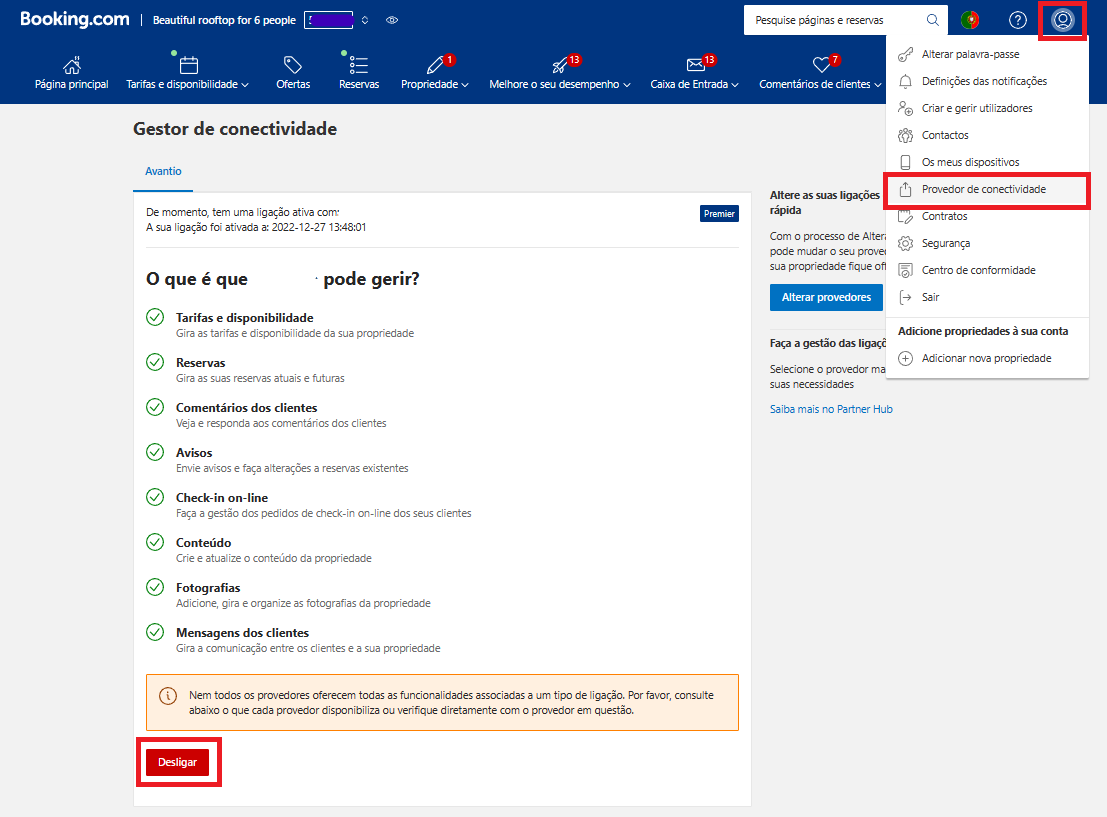
Task: Click the Alterar provedores button
Action: click(x=826, y=297)
